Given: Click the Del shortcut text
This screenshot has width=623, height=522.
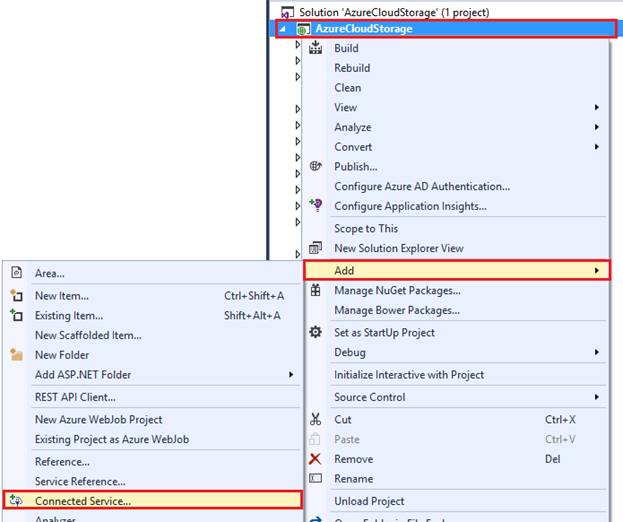Looking at the screenshot, I should pos(552,459).
